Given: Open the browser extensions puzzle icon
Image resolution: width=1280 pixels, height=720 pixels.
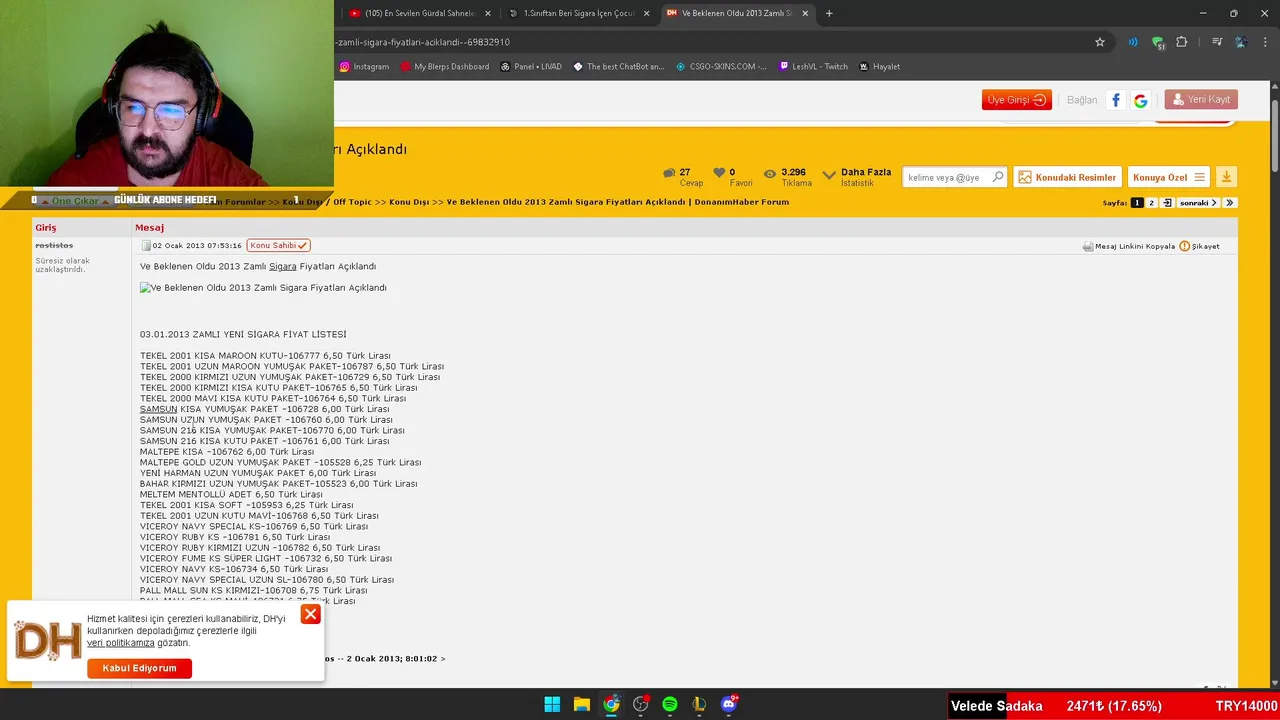Looking at the screenshot, I should pyautogui.click(x=1182, y=42).
